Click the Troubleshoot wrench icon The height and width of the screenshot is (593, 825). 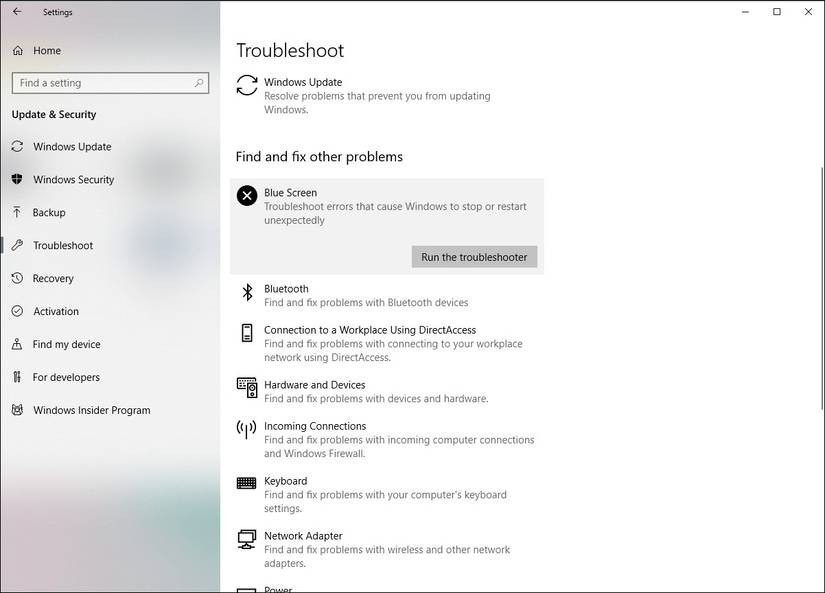click(x=17, y=245)
